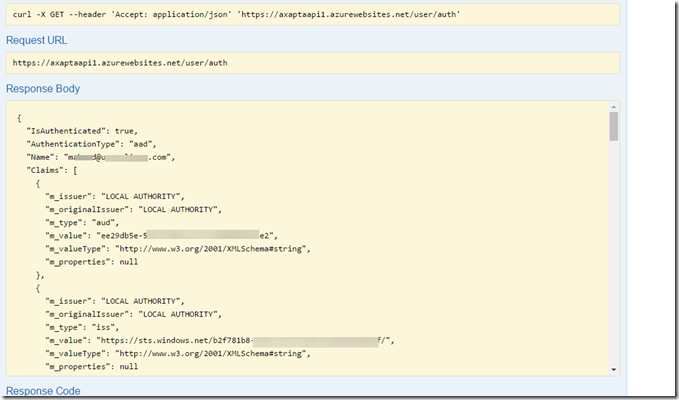Click the second "m_properties": null line
The width and height of the screenshot is (679, 400).
(92, 367)
